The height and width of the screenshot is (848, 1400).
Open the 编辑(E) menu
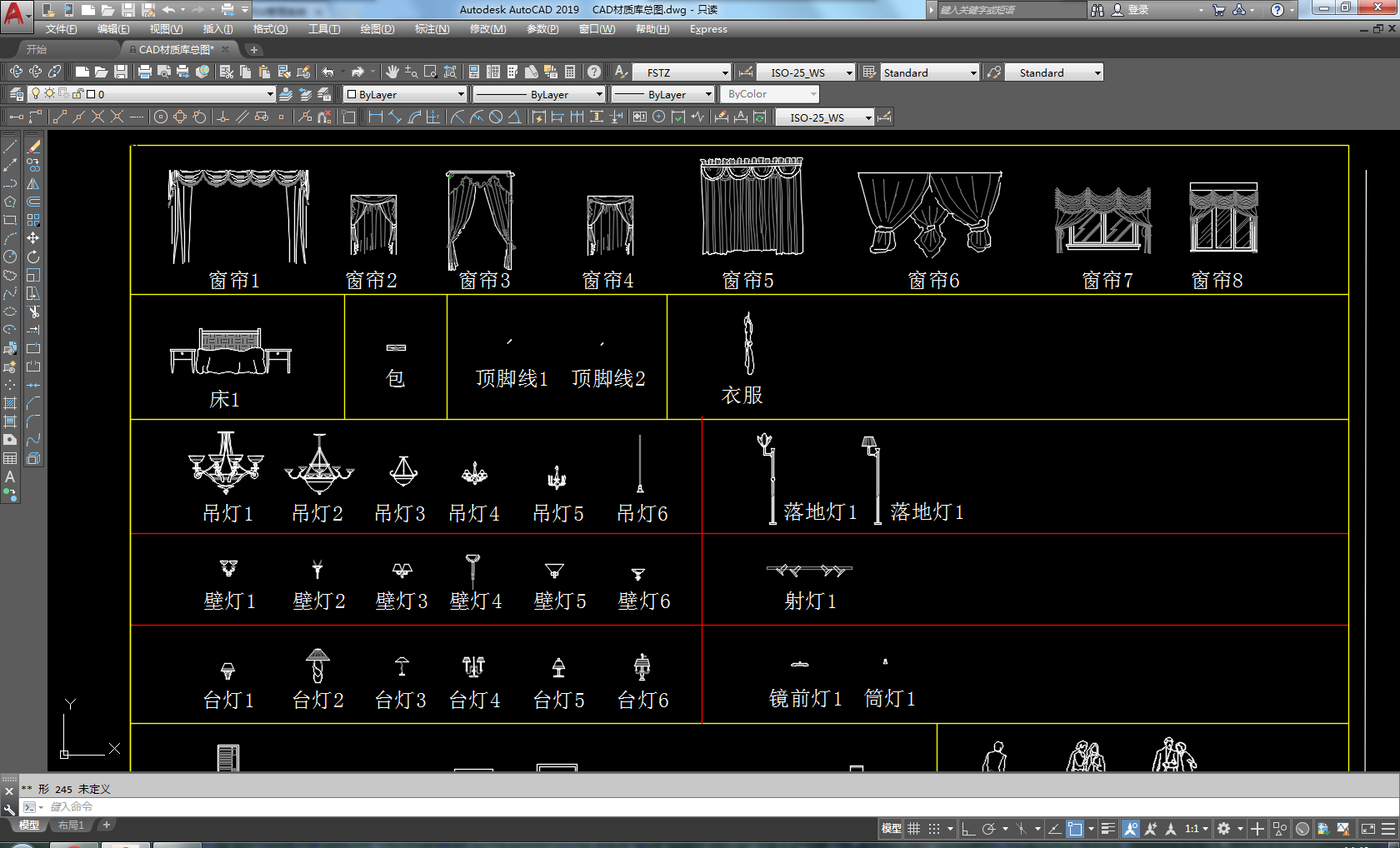point(113,29)
